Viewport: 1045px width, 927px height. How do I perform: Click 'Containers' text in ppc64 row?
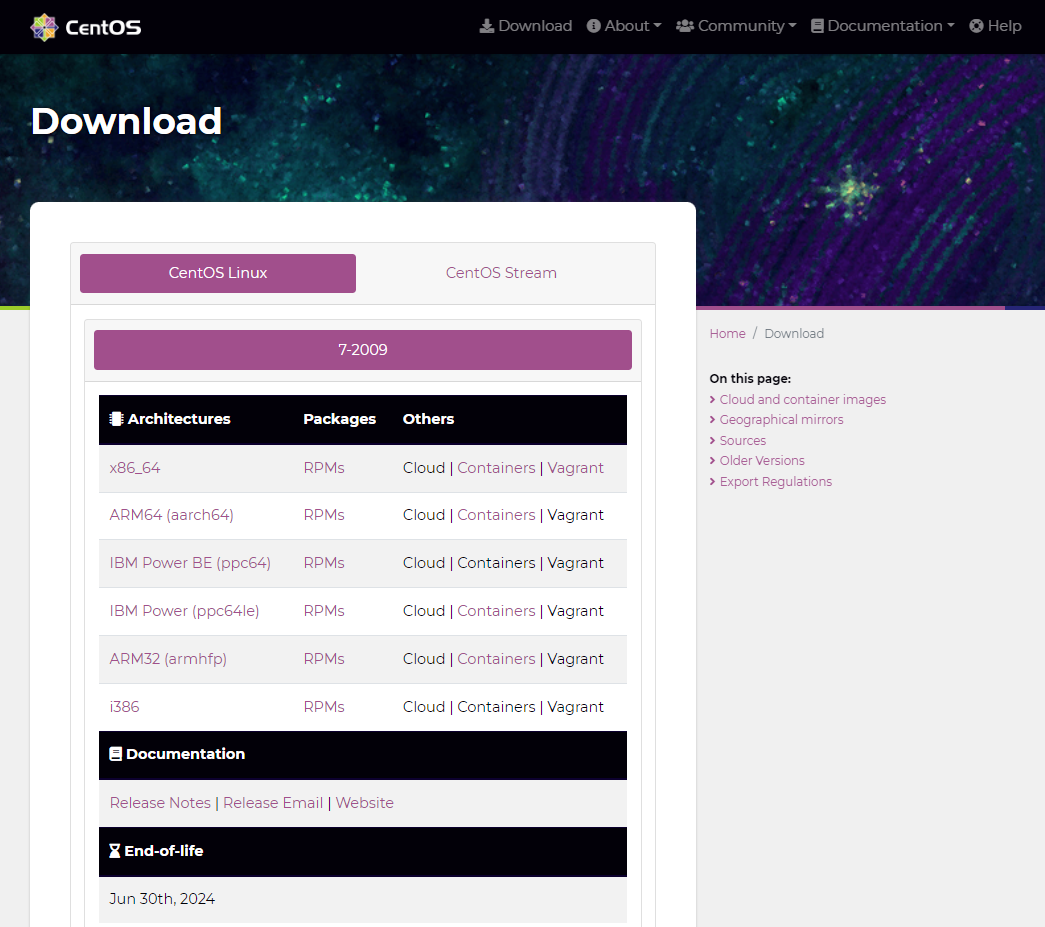click(496, 563)
